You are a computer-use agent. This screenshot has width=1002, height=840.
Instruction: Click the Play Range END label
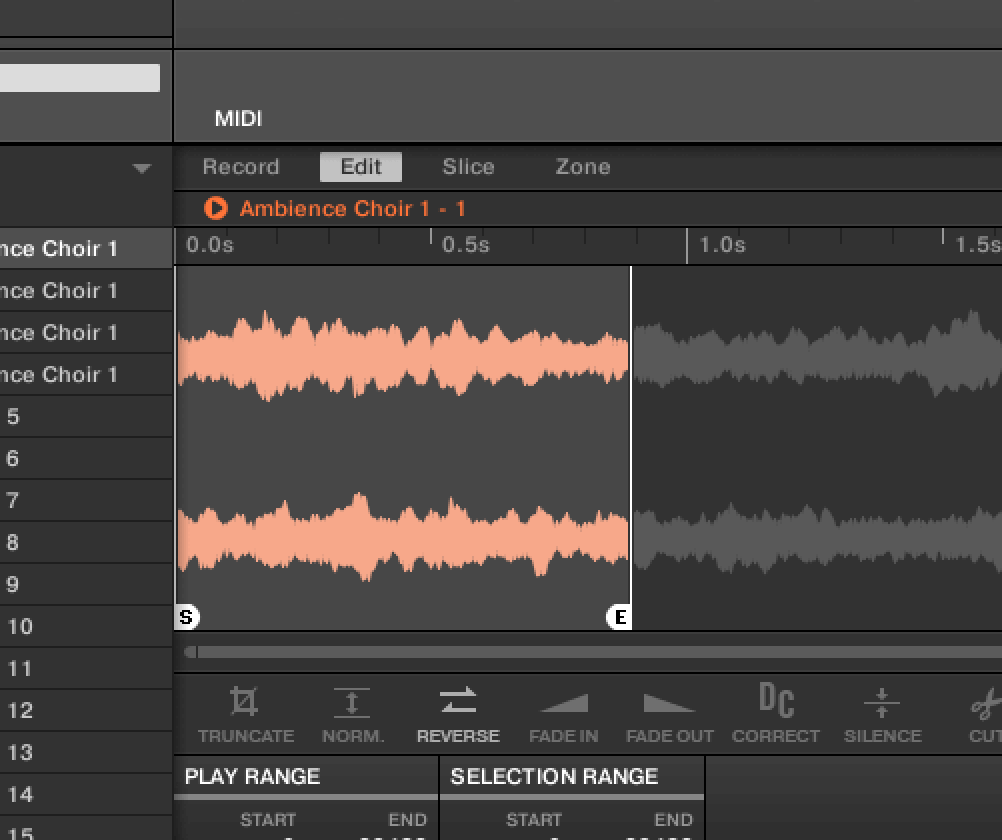(x=407, y=820)
